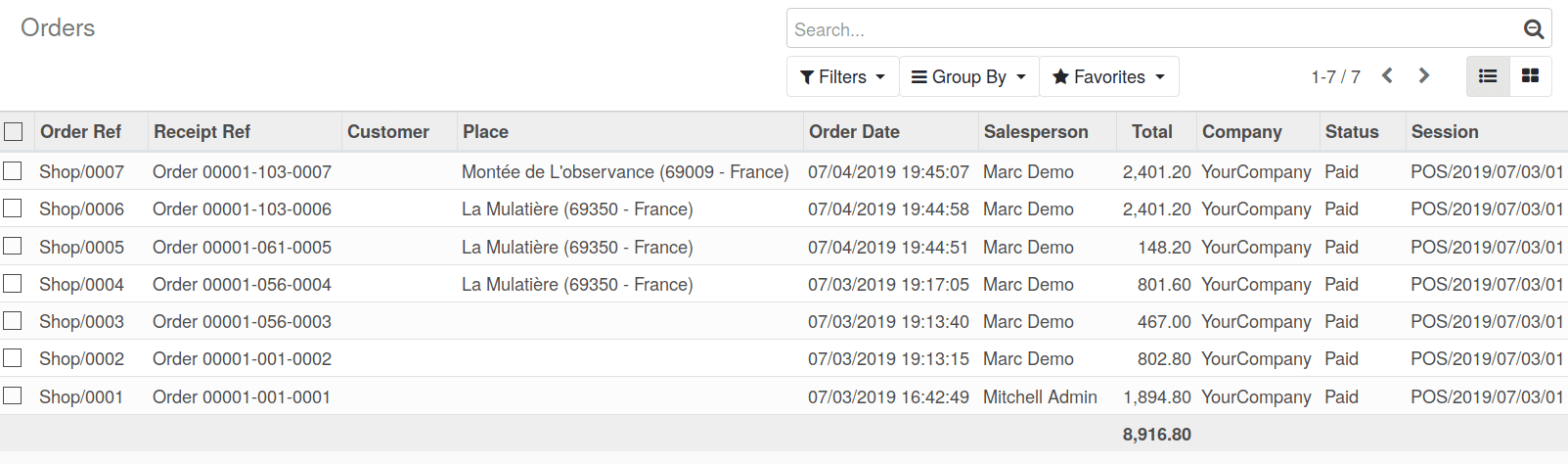Click the Favorites star icon

1060,76
